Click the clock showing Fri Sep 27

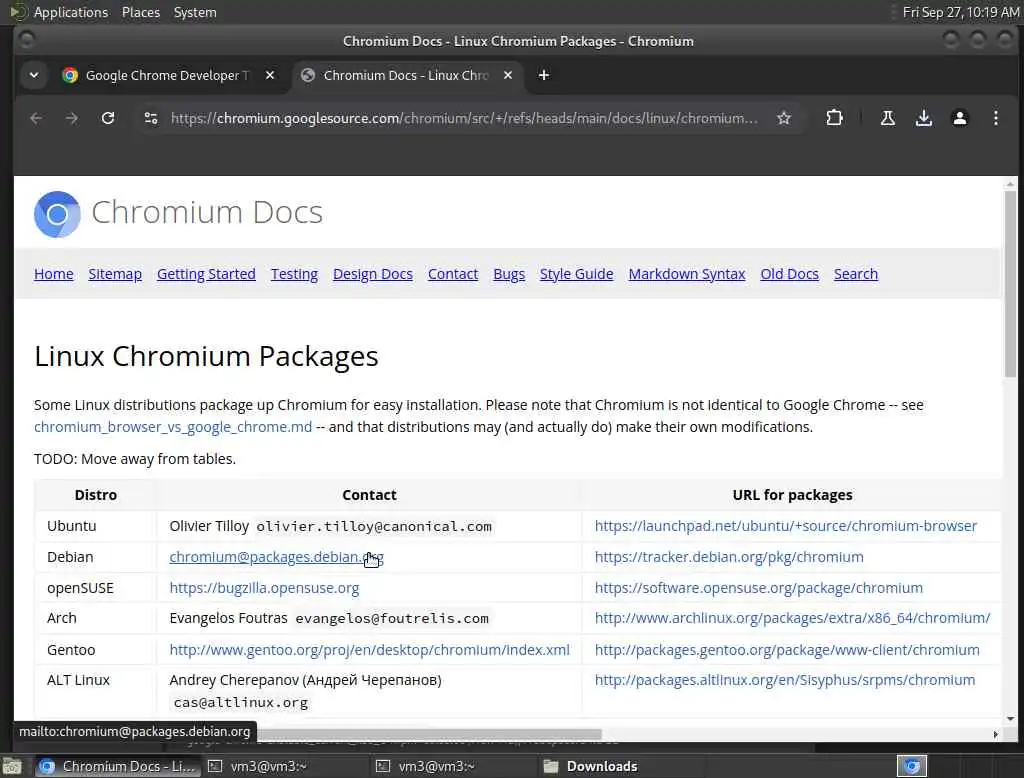coord(960,12)
